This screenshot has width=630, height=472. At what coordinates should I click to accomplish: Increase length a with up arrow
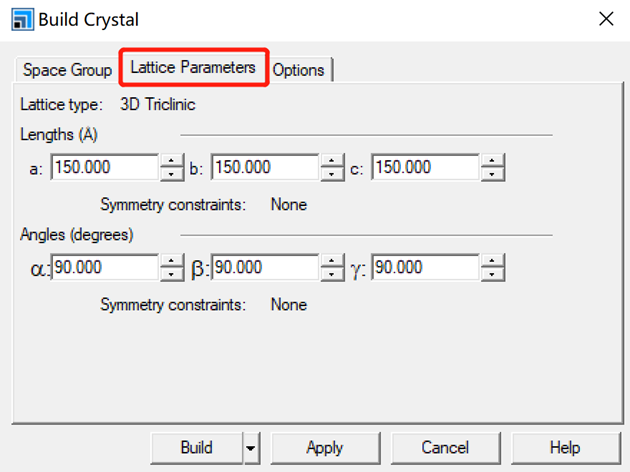(171, 161)
